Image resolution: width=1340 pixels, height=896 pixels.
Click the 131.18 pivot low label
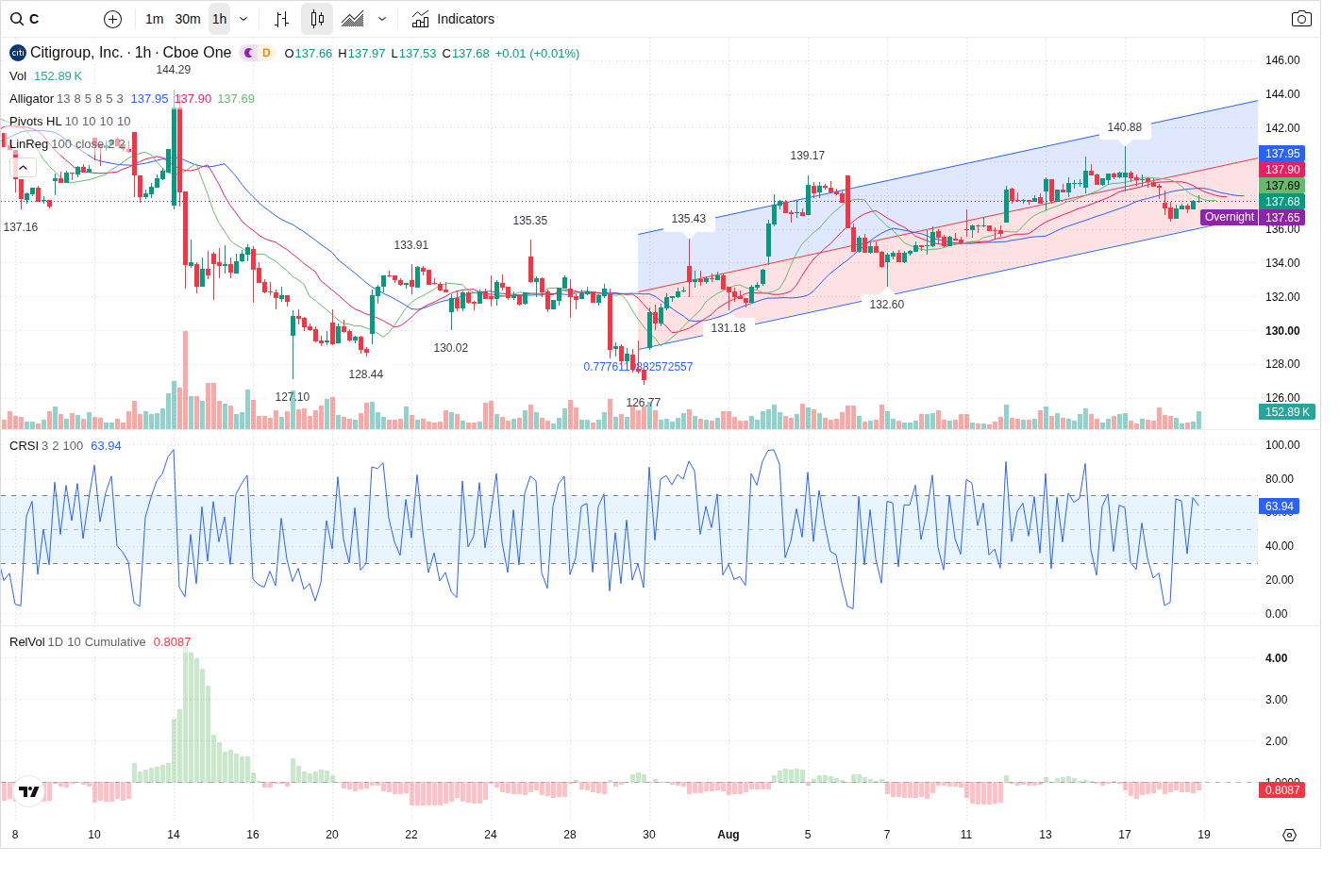(728, 328)
